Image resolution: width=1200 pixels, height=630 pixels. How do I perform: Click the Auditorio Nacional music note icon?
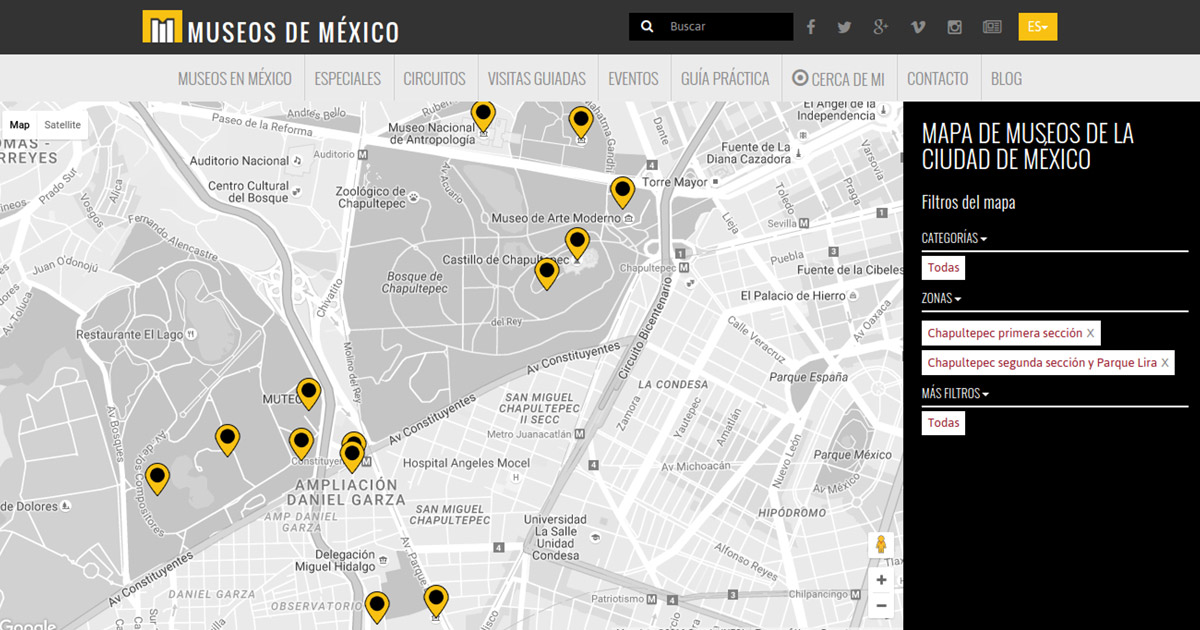point(298,160)
